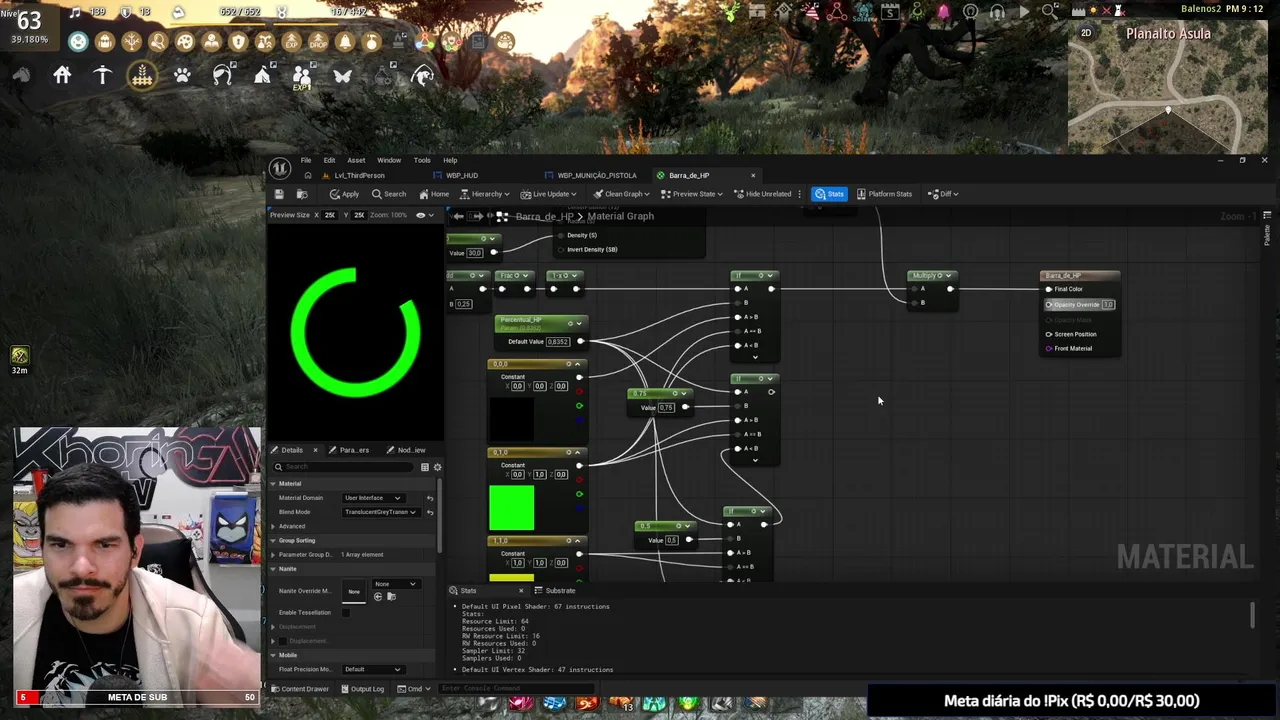Open the Material Domain dropdown
Image resolution: width=1280 pixels, height=720 pixels.
point(372,498)
